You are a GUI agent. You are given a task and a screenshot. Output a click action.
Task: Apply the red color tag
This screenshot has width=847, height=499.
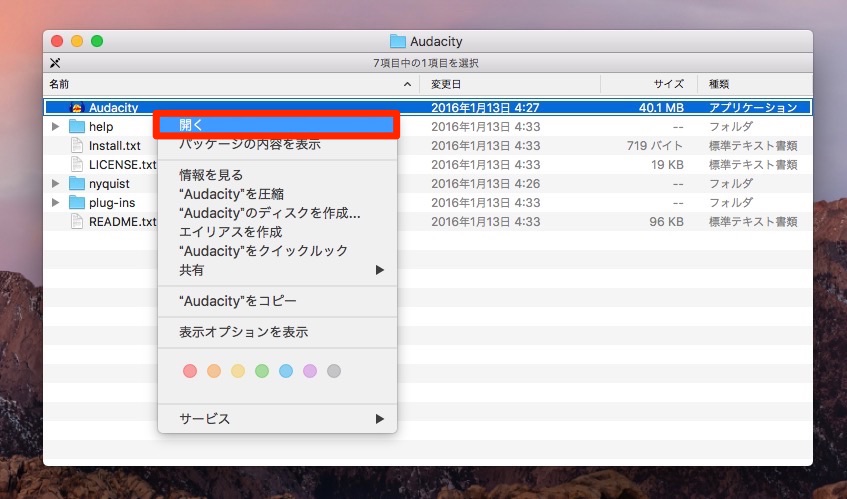pyautogui.click(x=190, y=371)
